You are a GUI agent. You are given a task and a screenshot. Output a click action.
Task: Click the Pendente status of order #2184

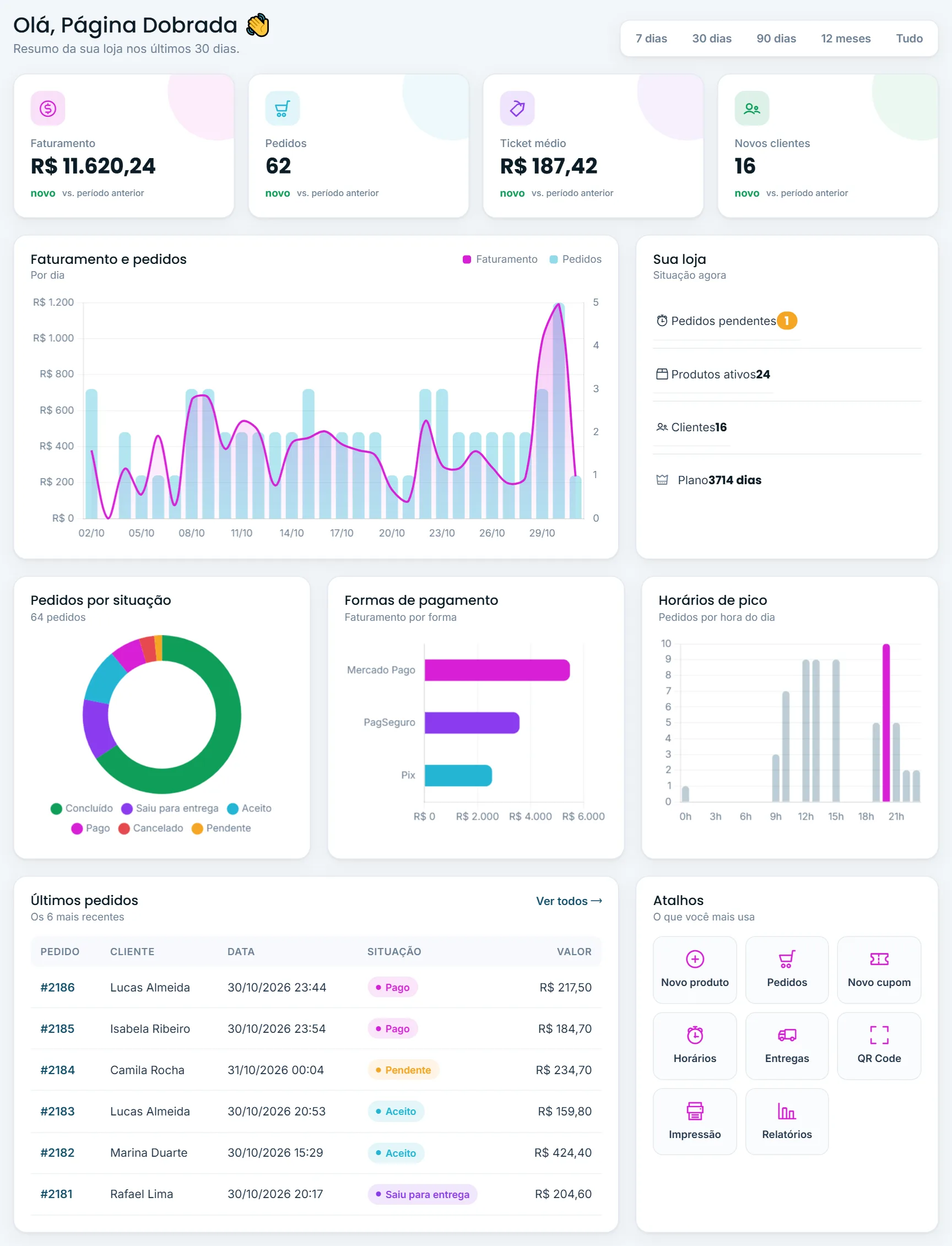[x=403, y=1070]
